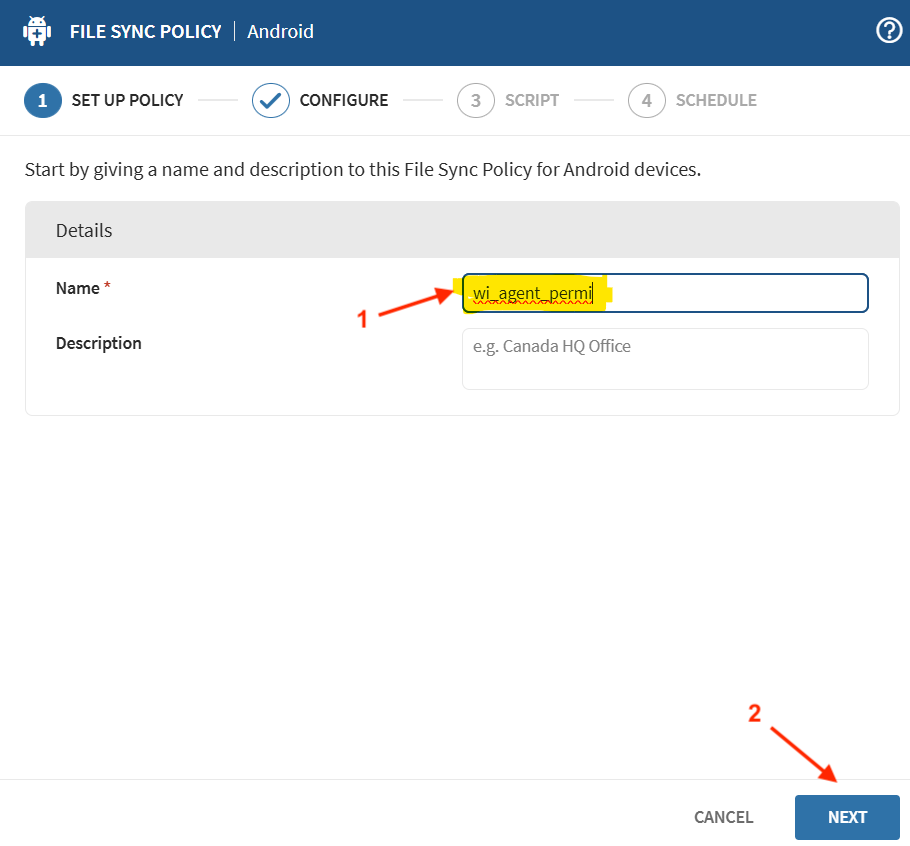Screen dimensions: 910x846
Task: Select the SCHEDULE step label
Action: (x=716, y=100)
